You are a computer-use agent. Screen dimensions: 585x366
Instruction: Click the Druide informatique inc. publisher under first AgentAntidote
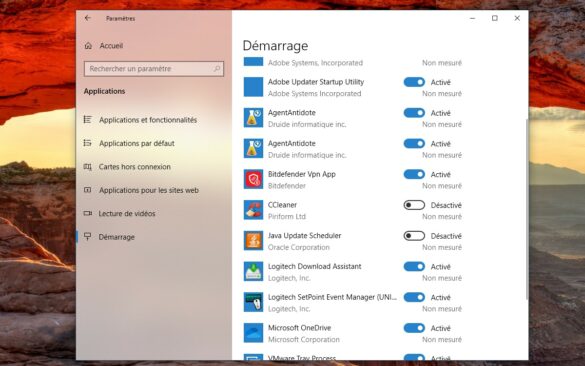tap(307, 124)
